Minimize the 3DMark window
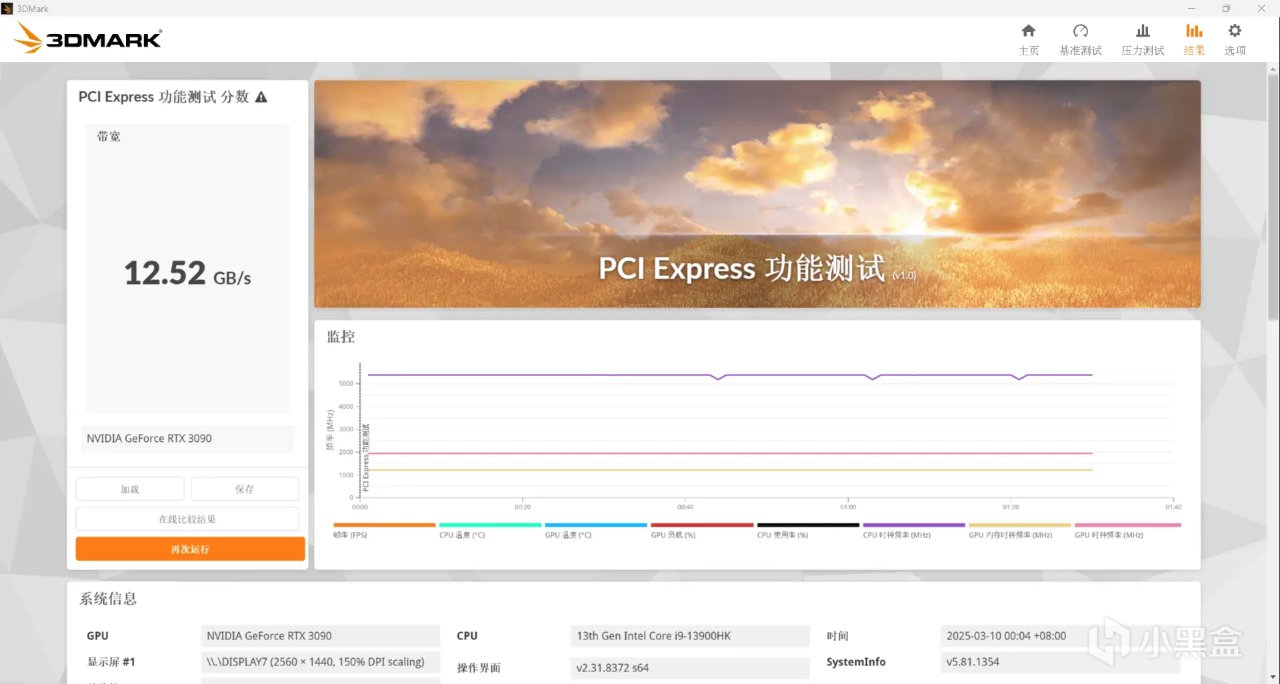Viewport: 1280px width, 684px height. click(x=1192, y=8)
